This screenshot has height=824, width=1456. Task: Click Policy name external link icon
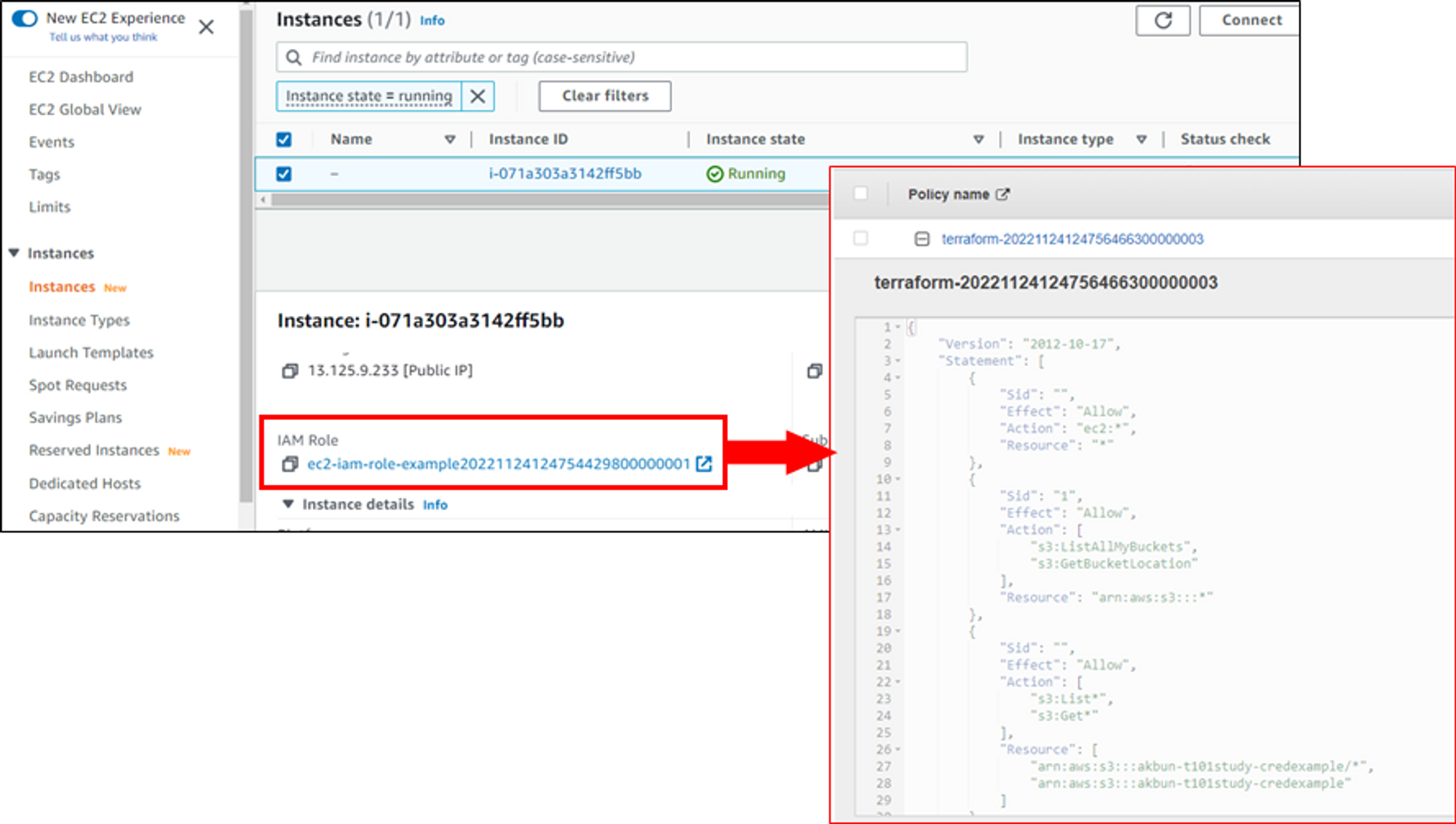1003,194
